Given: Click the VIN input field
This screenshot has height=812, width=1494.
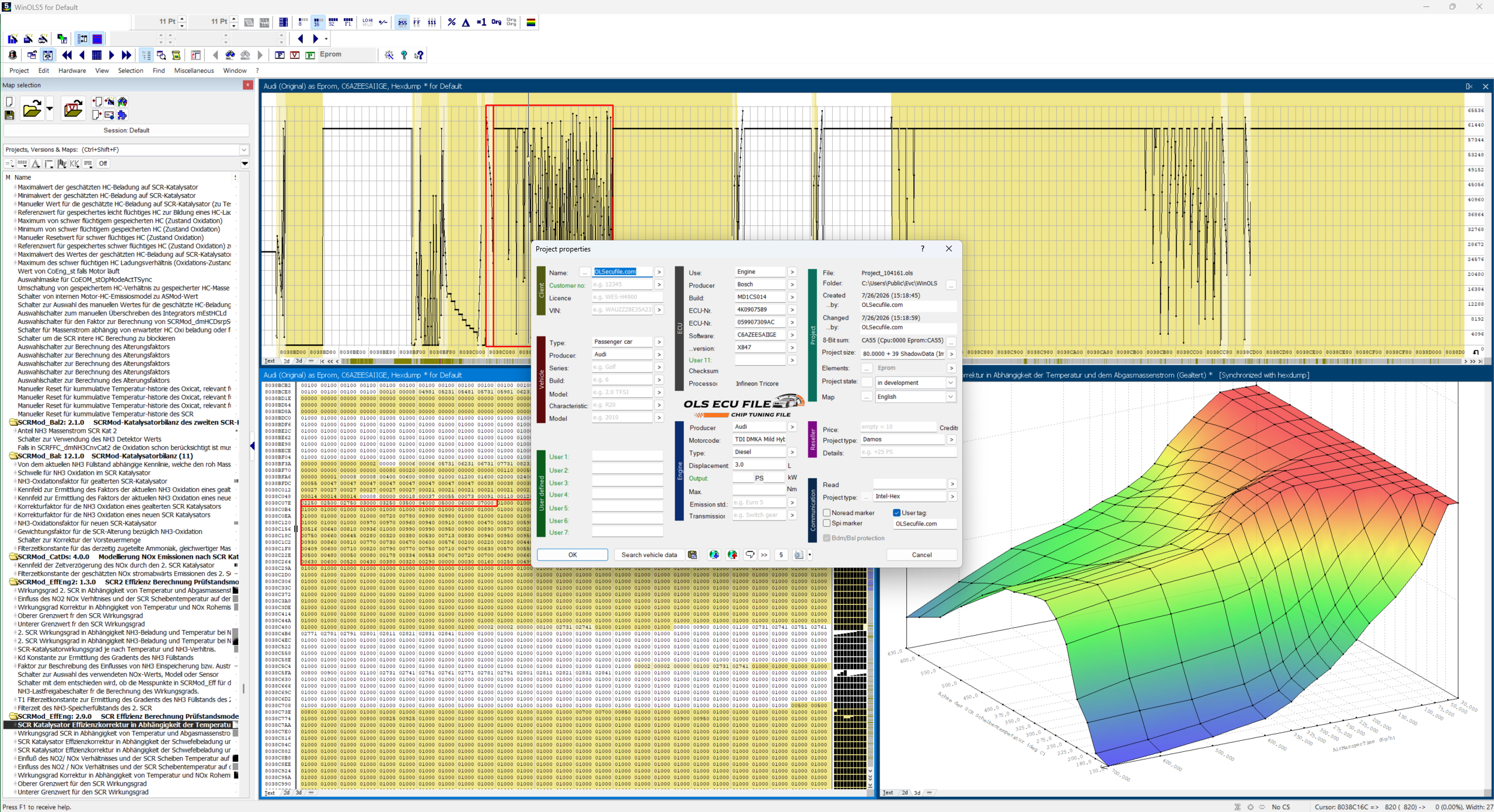Looking at the screenshot, I should pos(622,310).
